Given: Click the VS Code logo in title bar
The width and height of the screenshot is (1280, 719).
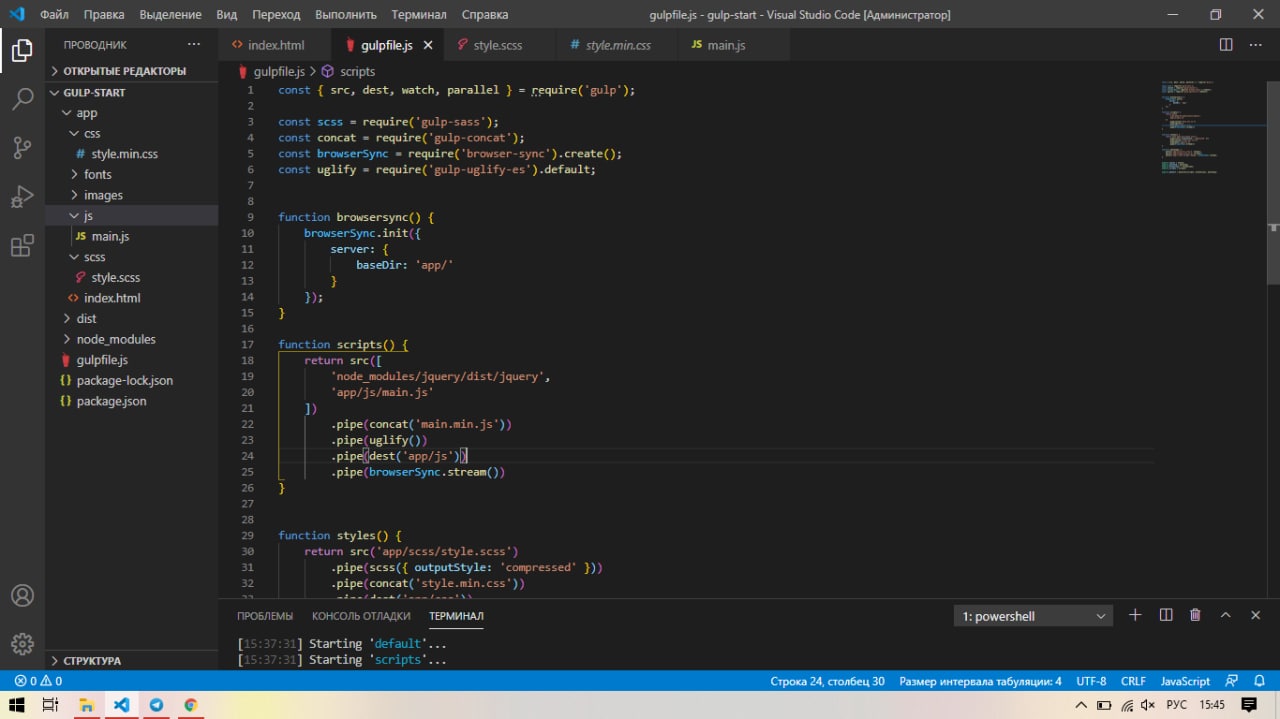Looking at the screenshot, I should (16, 14).
